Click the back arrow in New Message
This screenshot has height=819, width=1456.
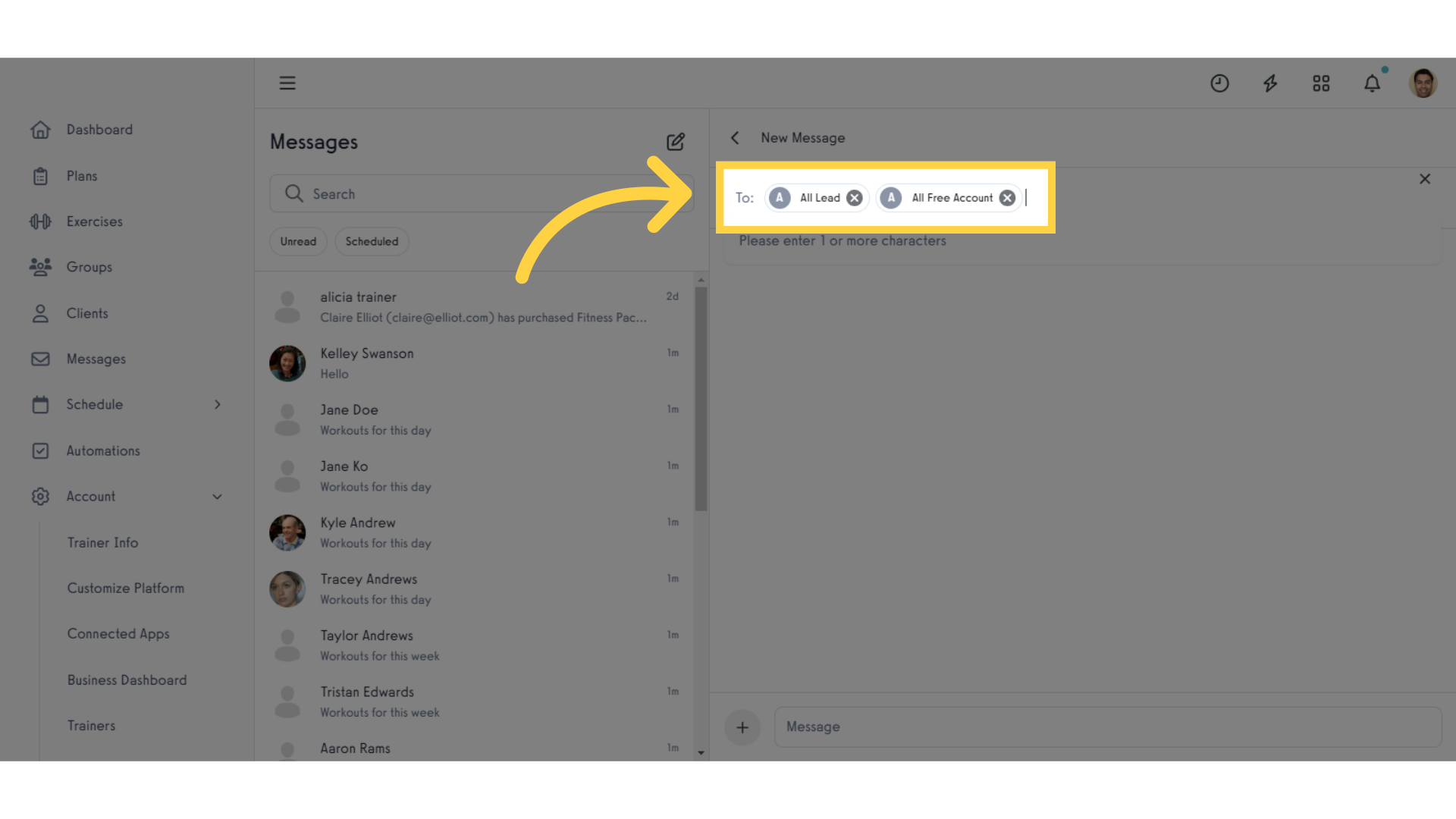pos(736,138)
